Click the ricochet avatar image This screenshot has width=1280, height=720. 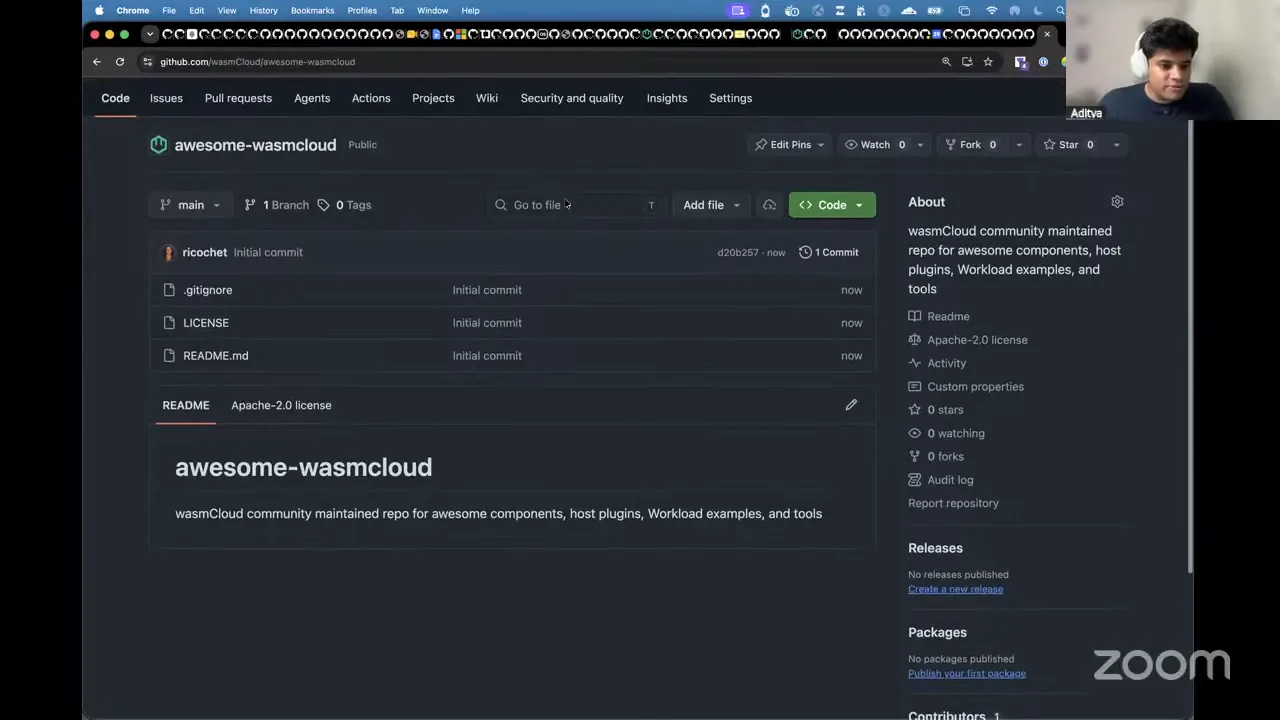[x=168, y=252]
